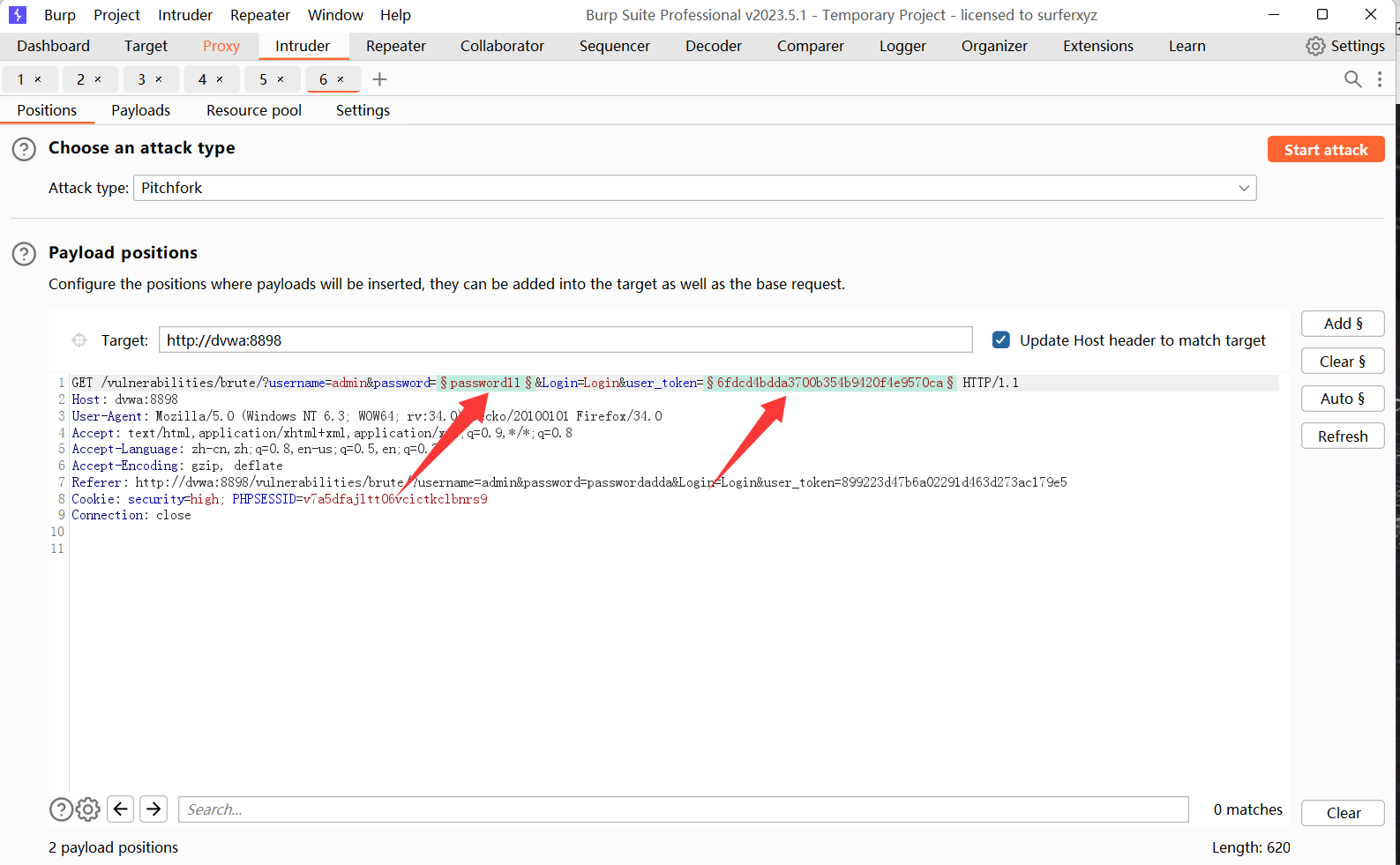Close Intruder tab 5
This screenshot has height=865, width=1400.
click(281, 79)
